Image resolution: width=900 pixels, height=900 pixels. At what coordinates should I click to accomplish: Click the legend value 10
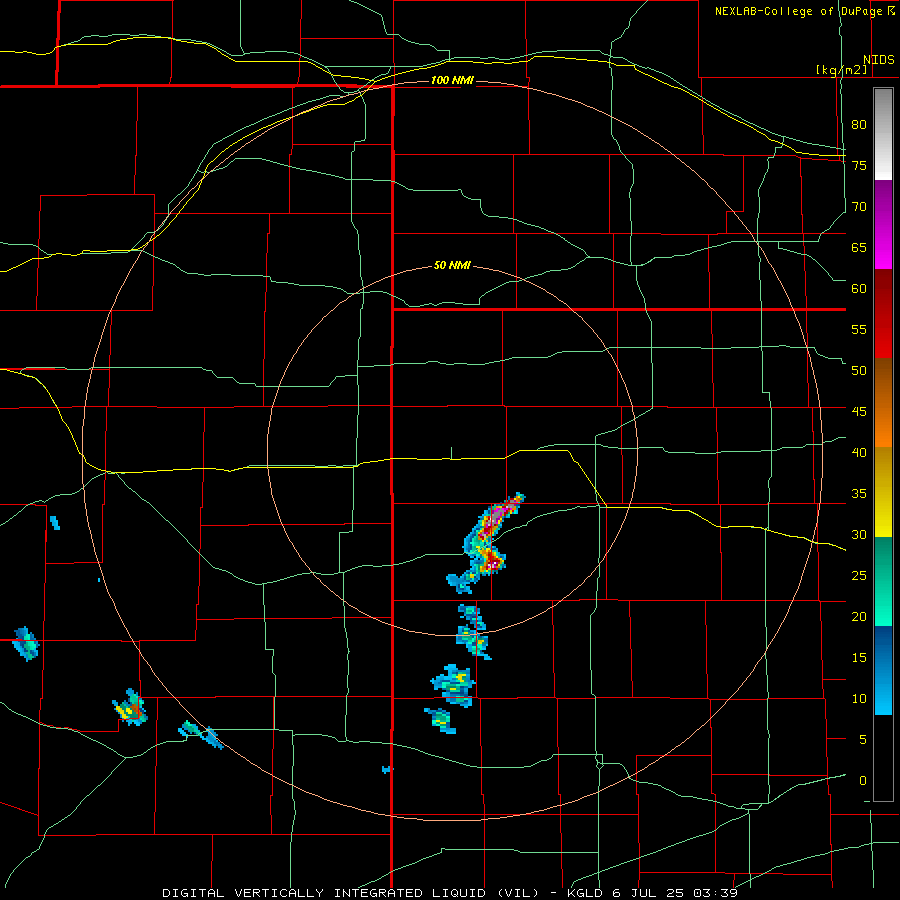(859, 699)
